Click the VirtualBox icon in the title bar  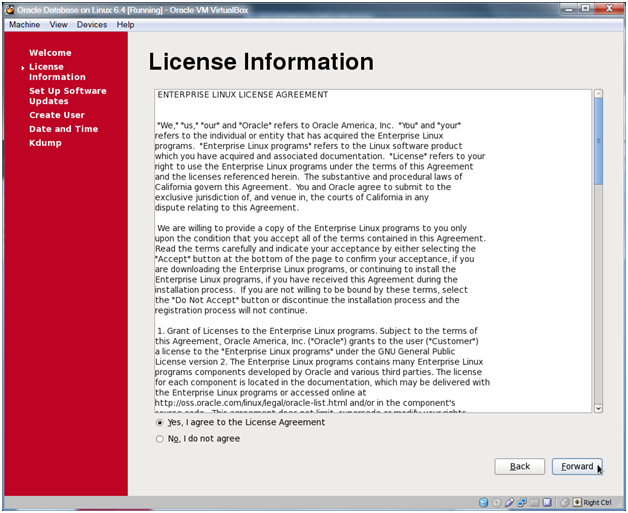point(9,9)
